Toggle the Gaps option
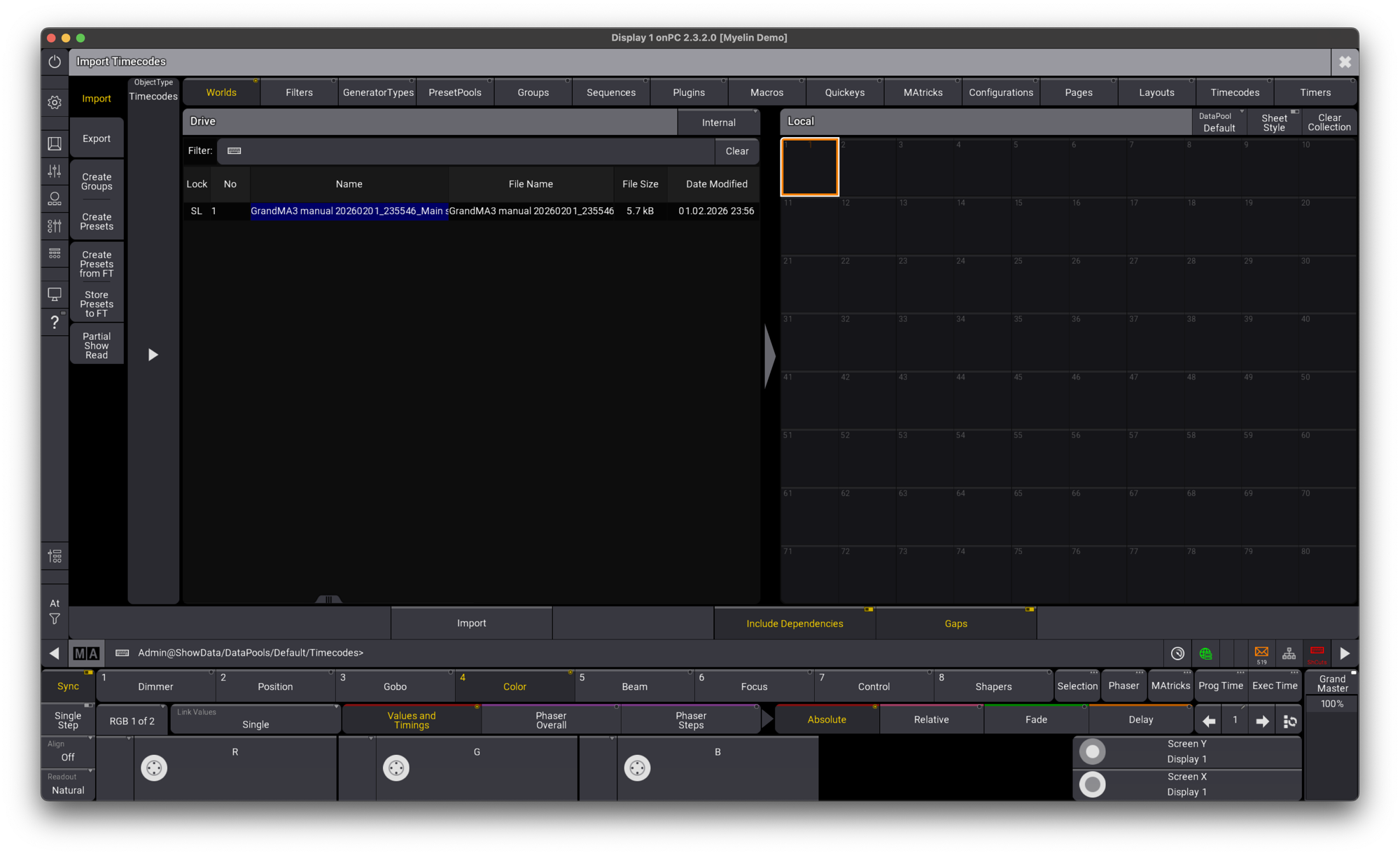This screenshot has width=1400, height=855. point(955,623)
